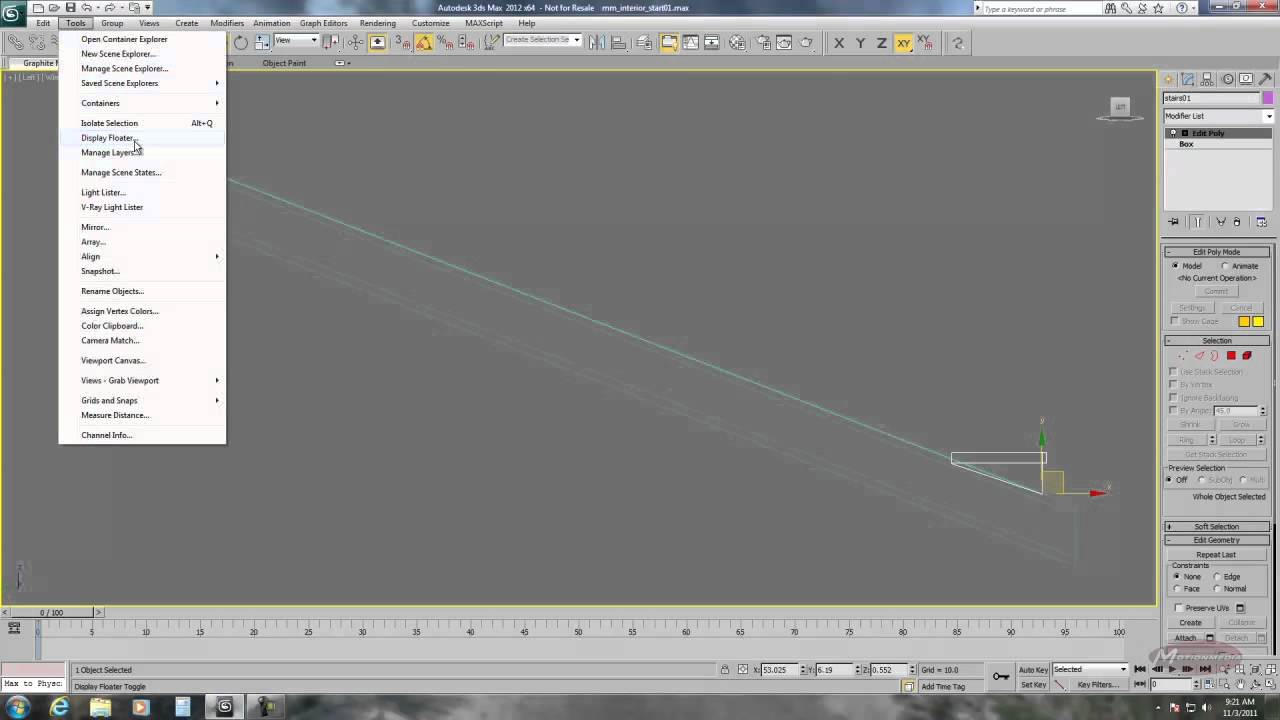The image size is (1280, 720).
Task: Open Create Selection Set dropdown
Action: pos(542,40)
